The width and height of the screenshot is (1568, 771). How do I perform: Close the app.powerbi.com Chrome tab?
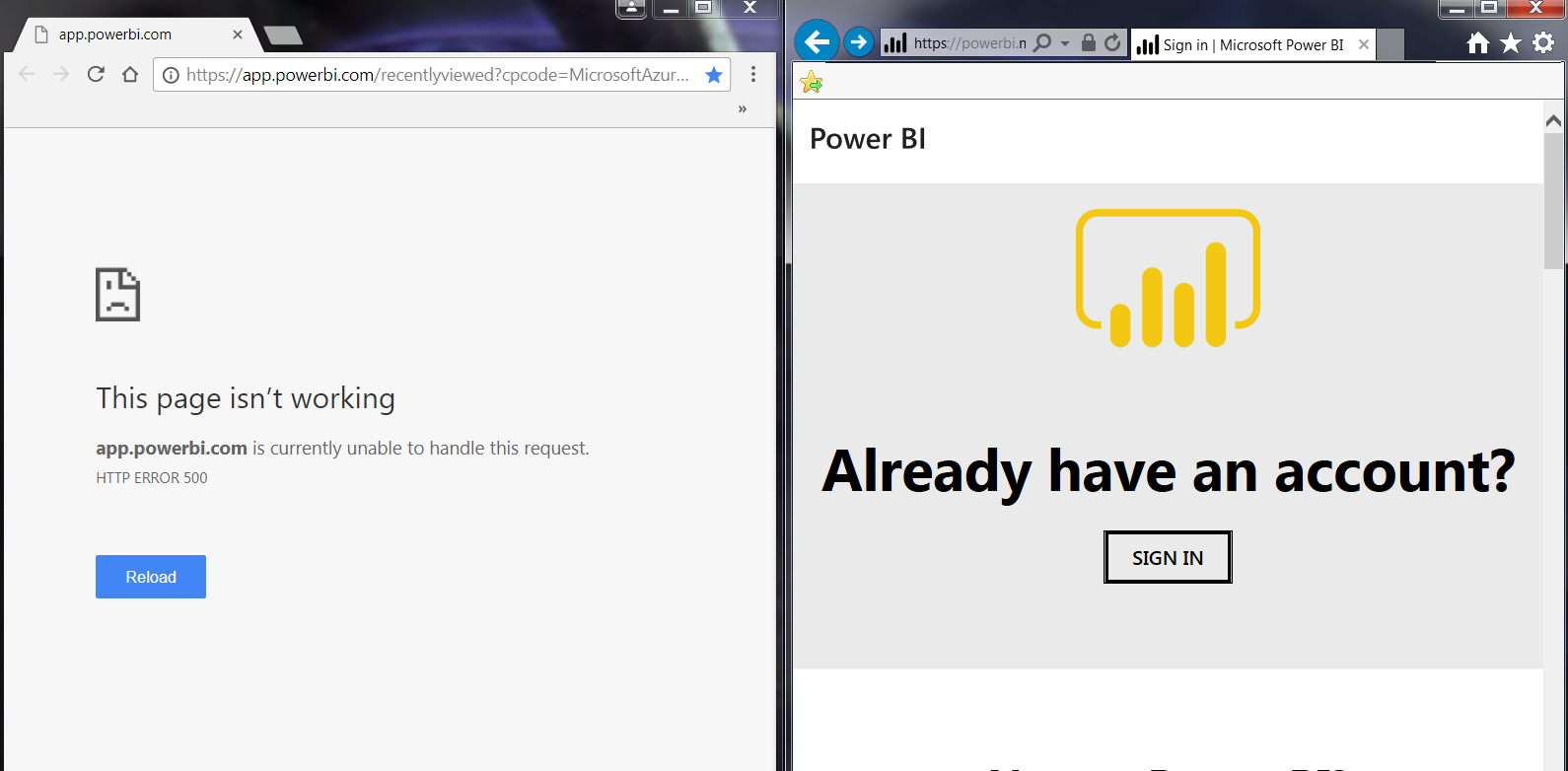click(238, 35)
